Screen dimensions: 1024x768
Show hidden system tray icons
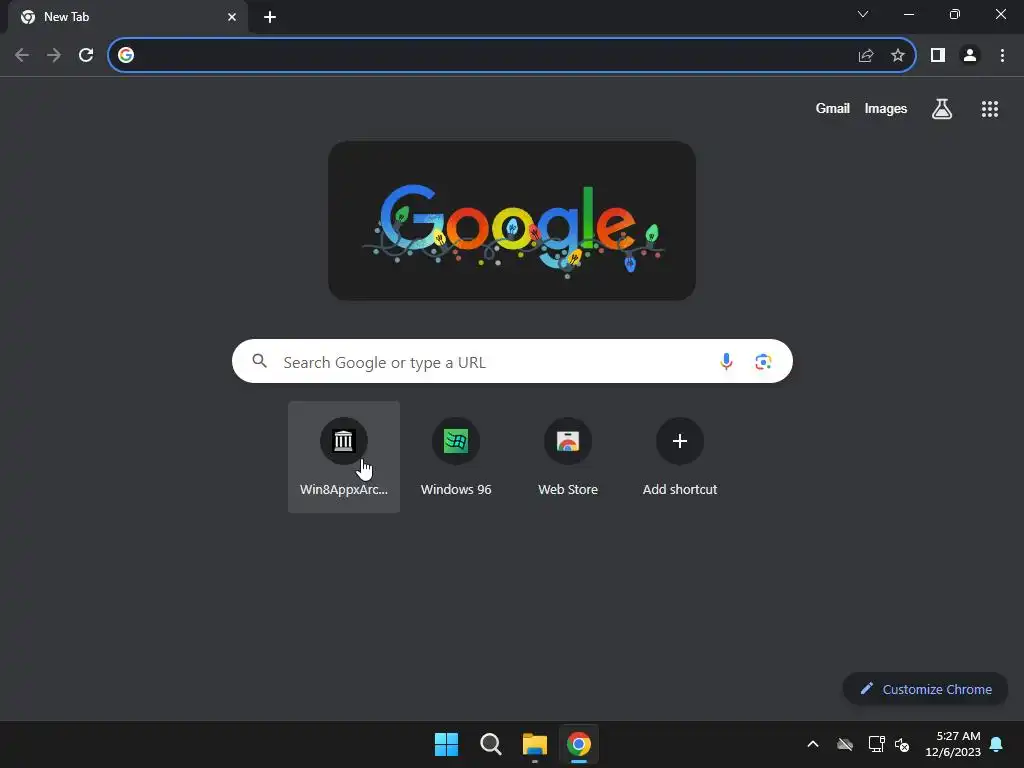813,744
